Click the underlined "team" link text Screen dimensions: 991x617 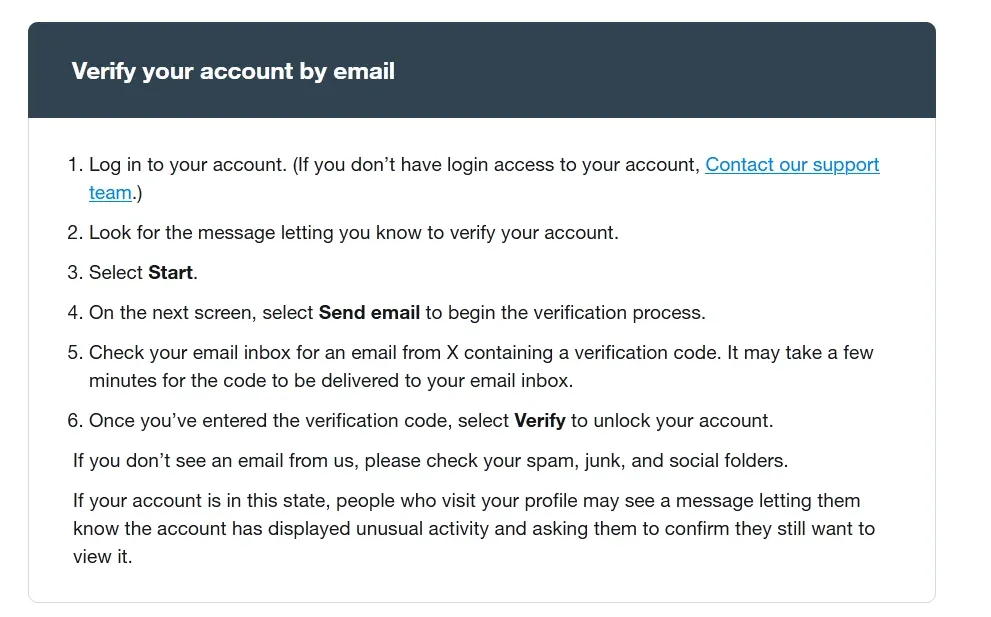[x=110, y=193]
